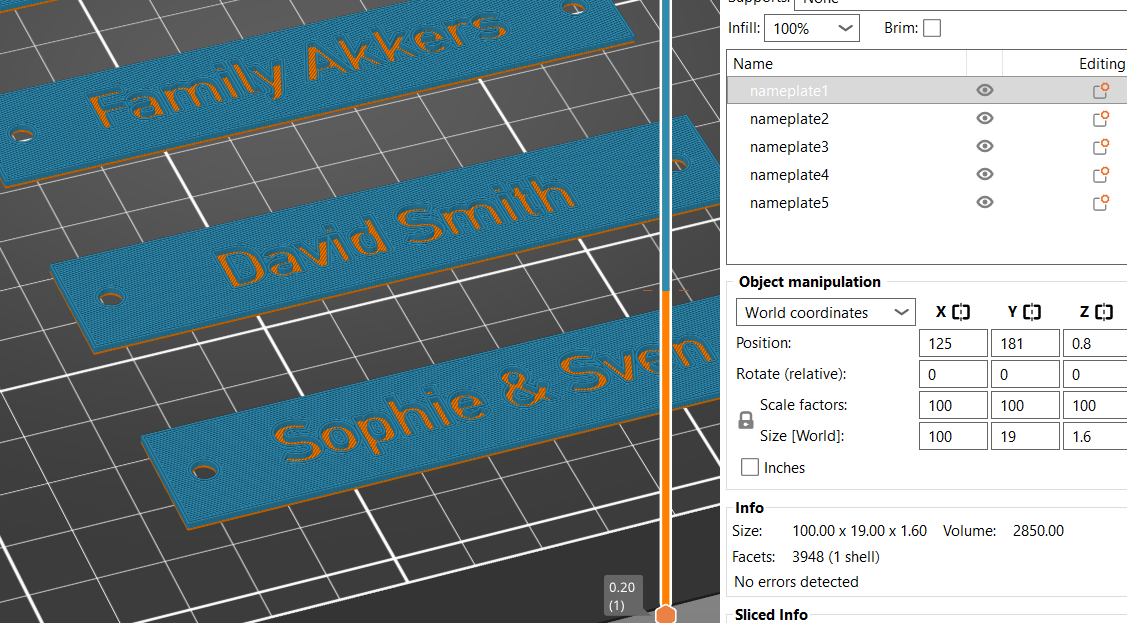Click the Scale factors Y field
The height and width of the screenshot is (623, 1127).
coord(1025,405)
